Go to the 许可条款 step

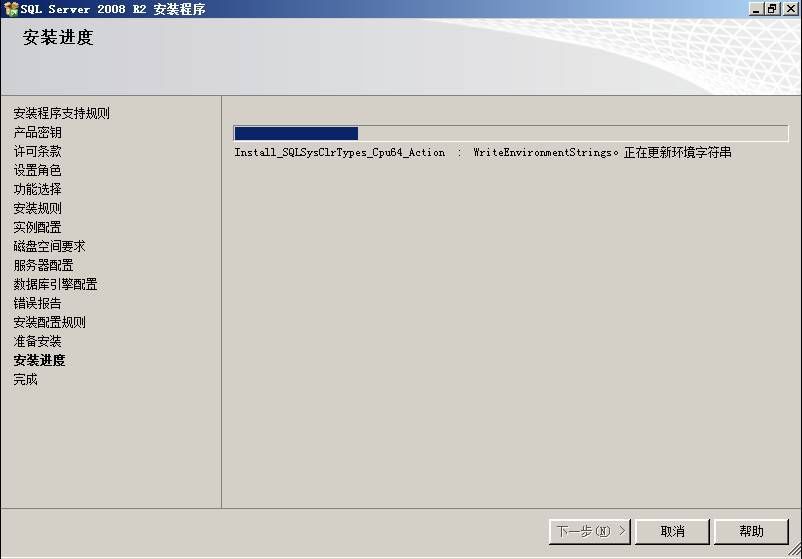click(37, 151)
